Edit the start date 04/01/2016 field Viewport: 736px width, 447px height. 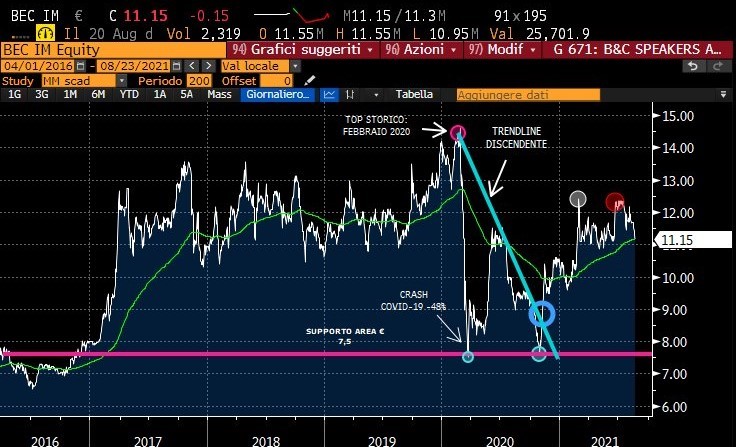click(38, 66)
